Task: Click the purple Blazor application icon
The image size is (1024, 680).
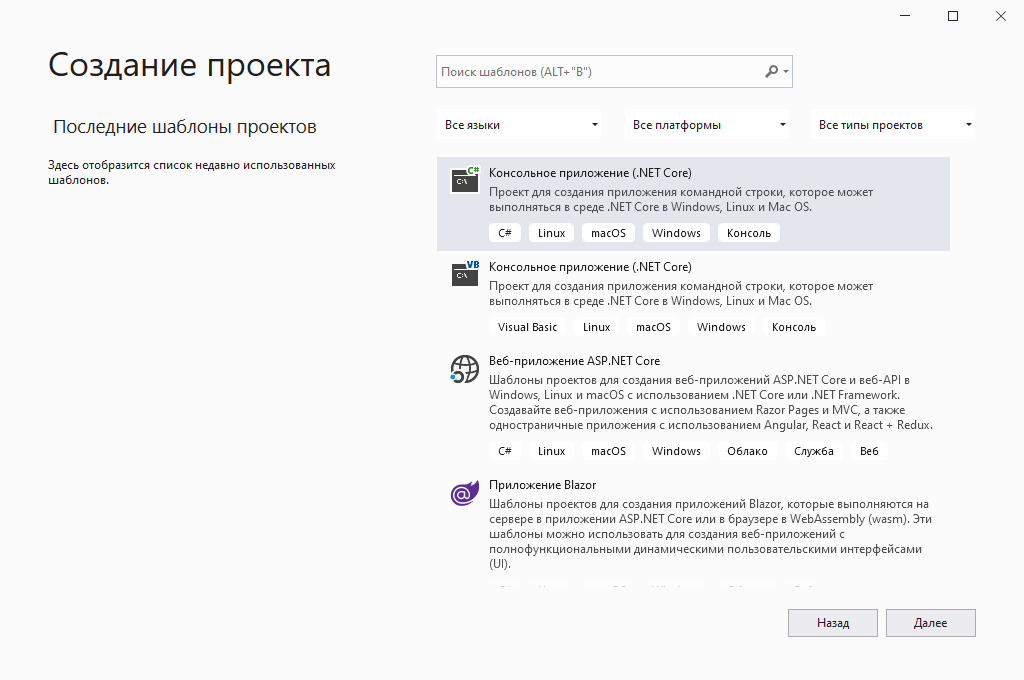Action: click(x=465, y=493)
